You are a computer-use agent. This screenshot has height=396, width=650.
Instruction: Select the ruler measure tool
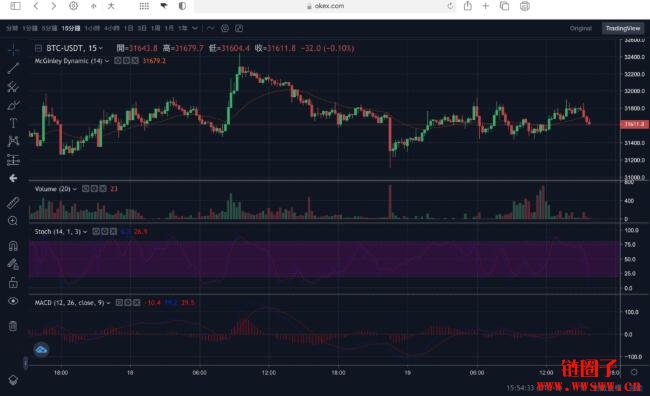pos(13,203)
